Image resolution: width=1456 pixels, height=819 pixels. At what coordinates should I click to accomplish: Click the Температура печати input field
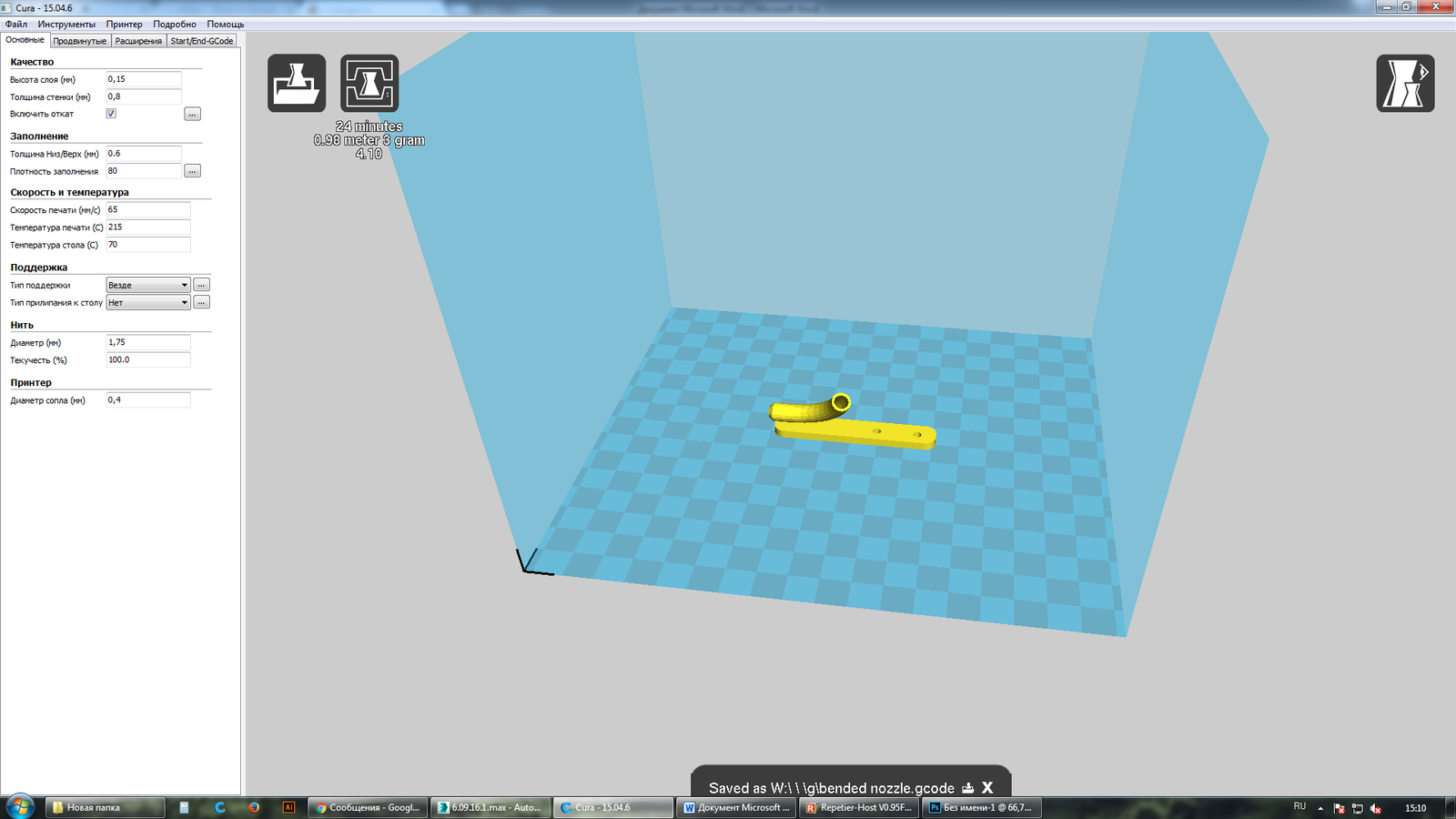148,227
